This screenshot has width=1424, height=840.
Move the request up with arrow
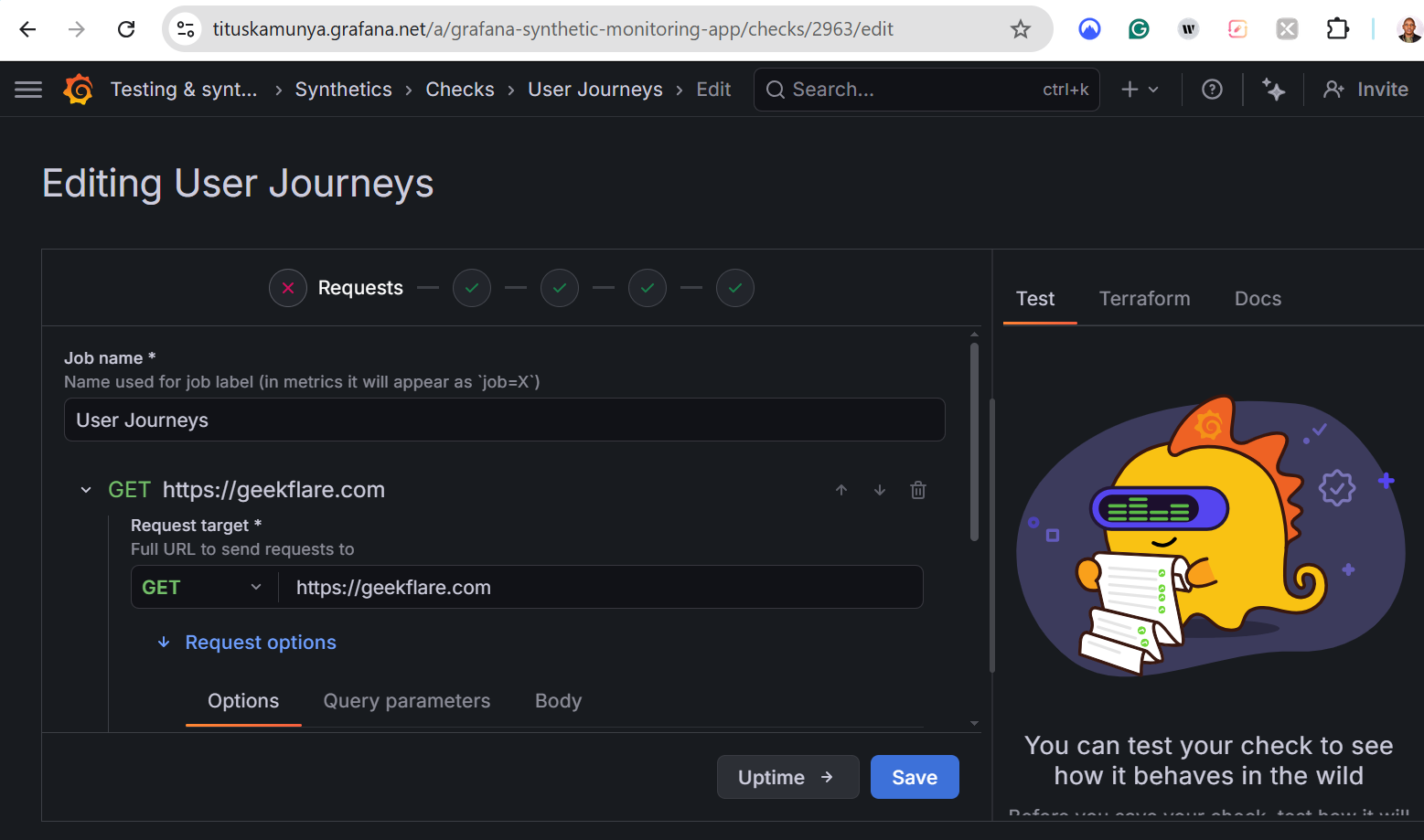(841, 491)
